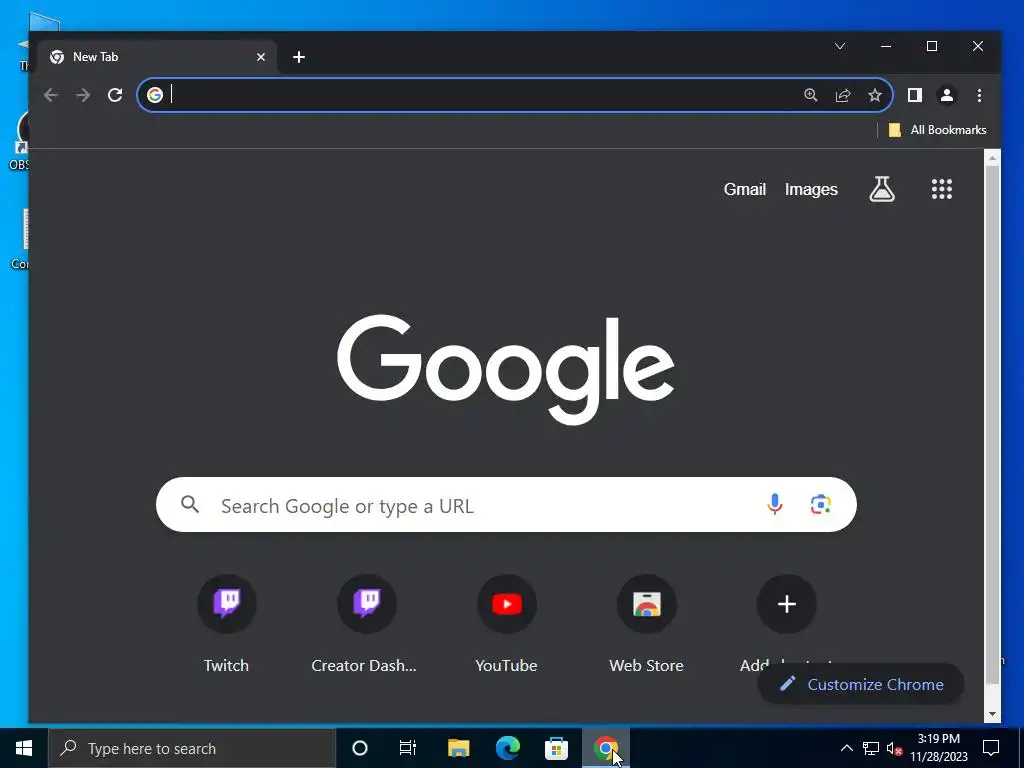The height and width of the screenshot is (768, 1024).
Task: Start voice search with microphone icon
Action: click(x=775, y=504)
